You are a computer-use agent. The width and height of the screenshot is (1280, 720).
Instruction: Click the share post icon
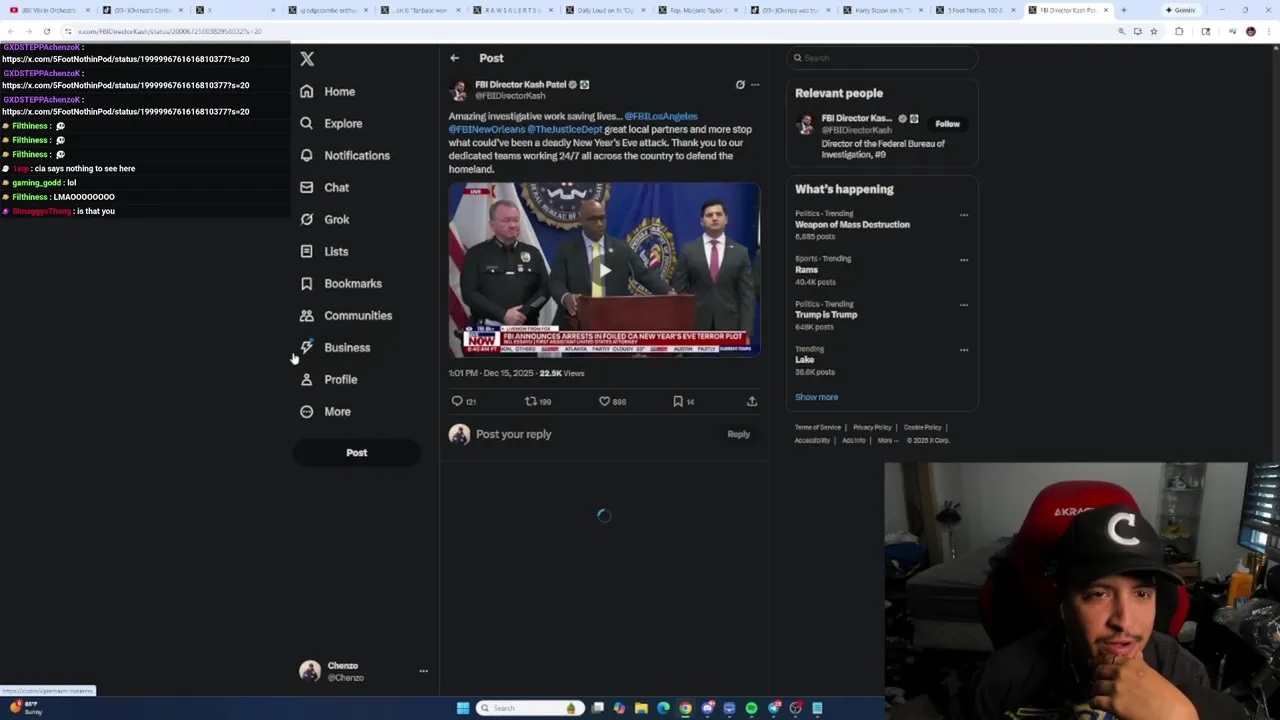(x=752, y=401)
